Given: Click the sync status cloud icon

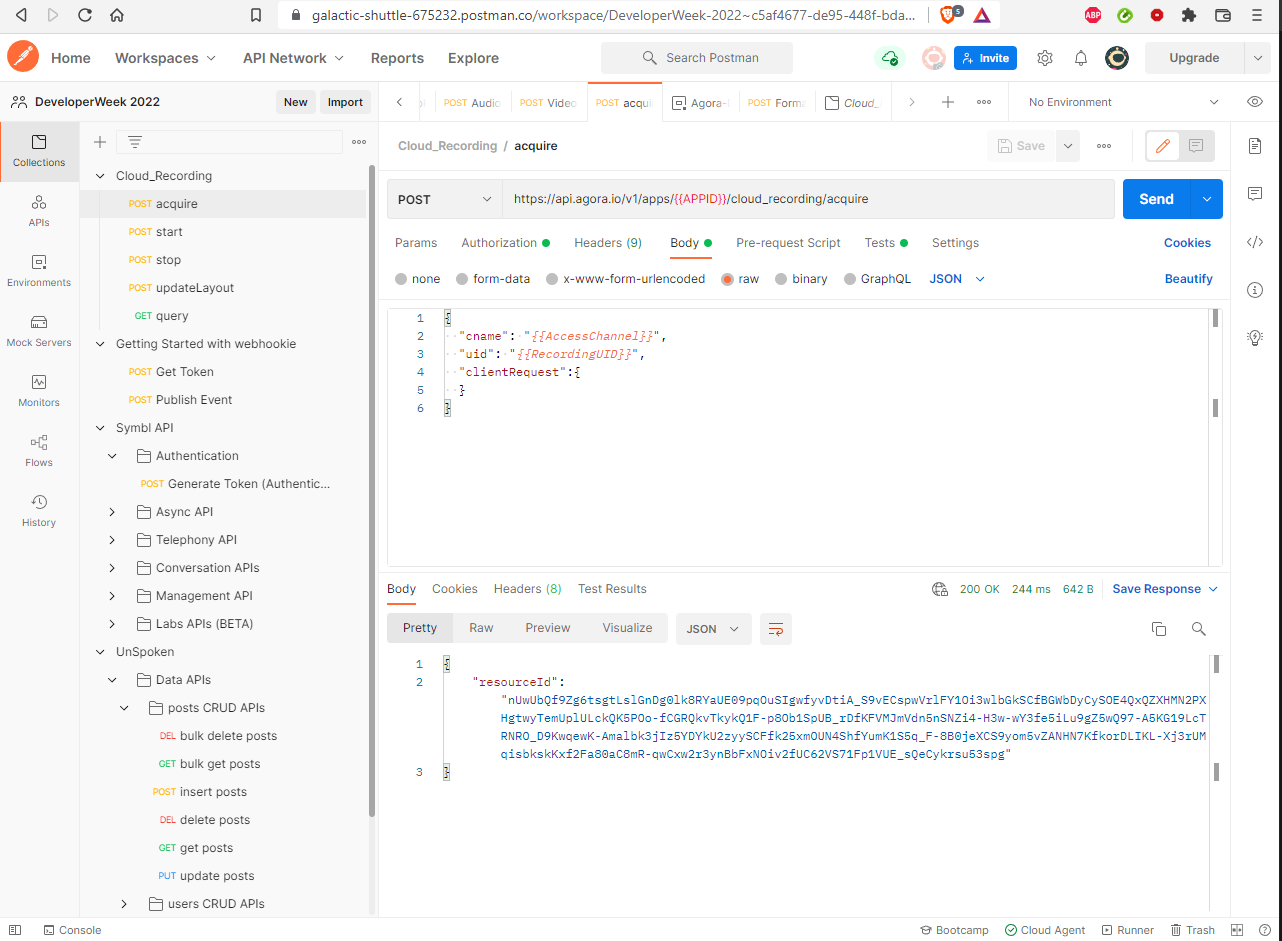Looking at the screenshot, I should click(x=889, y=58).
